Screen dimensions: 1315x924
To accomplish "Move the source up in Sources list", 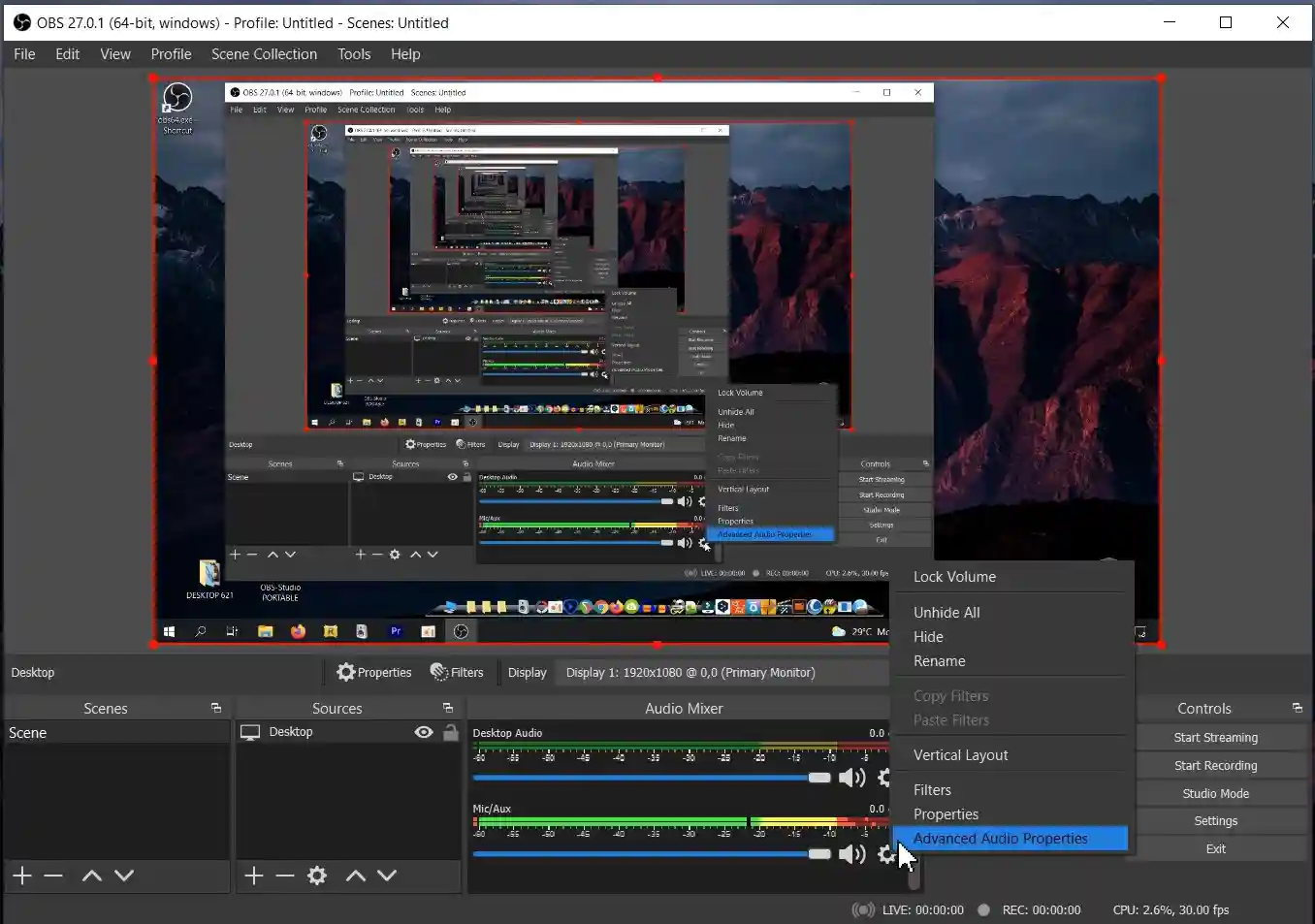I will coord(356,876).
